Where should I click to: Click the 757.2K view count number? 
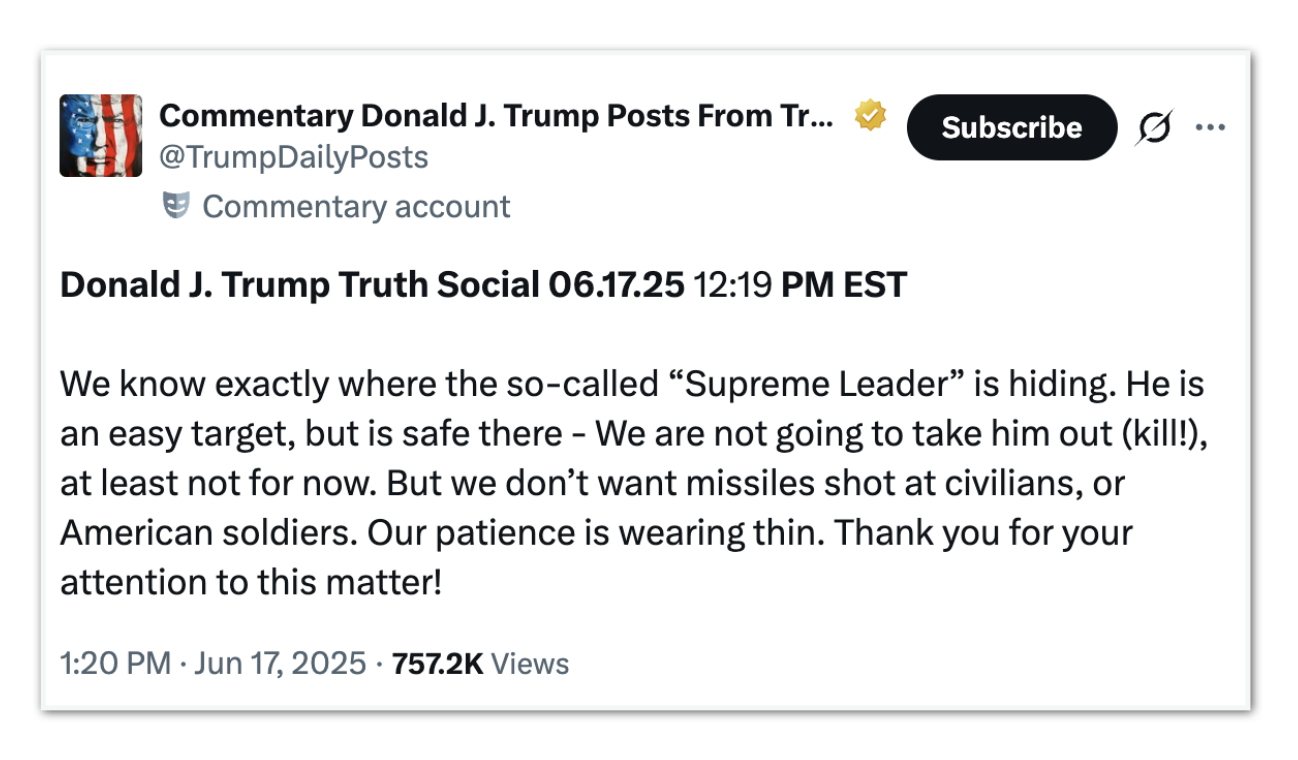pyautogui.click(x=438, y=664)
